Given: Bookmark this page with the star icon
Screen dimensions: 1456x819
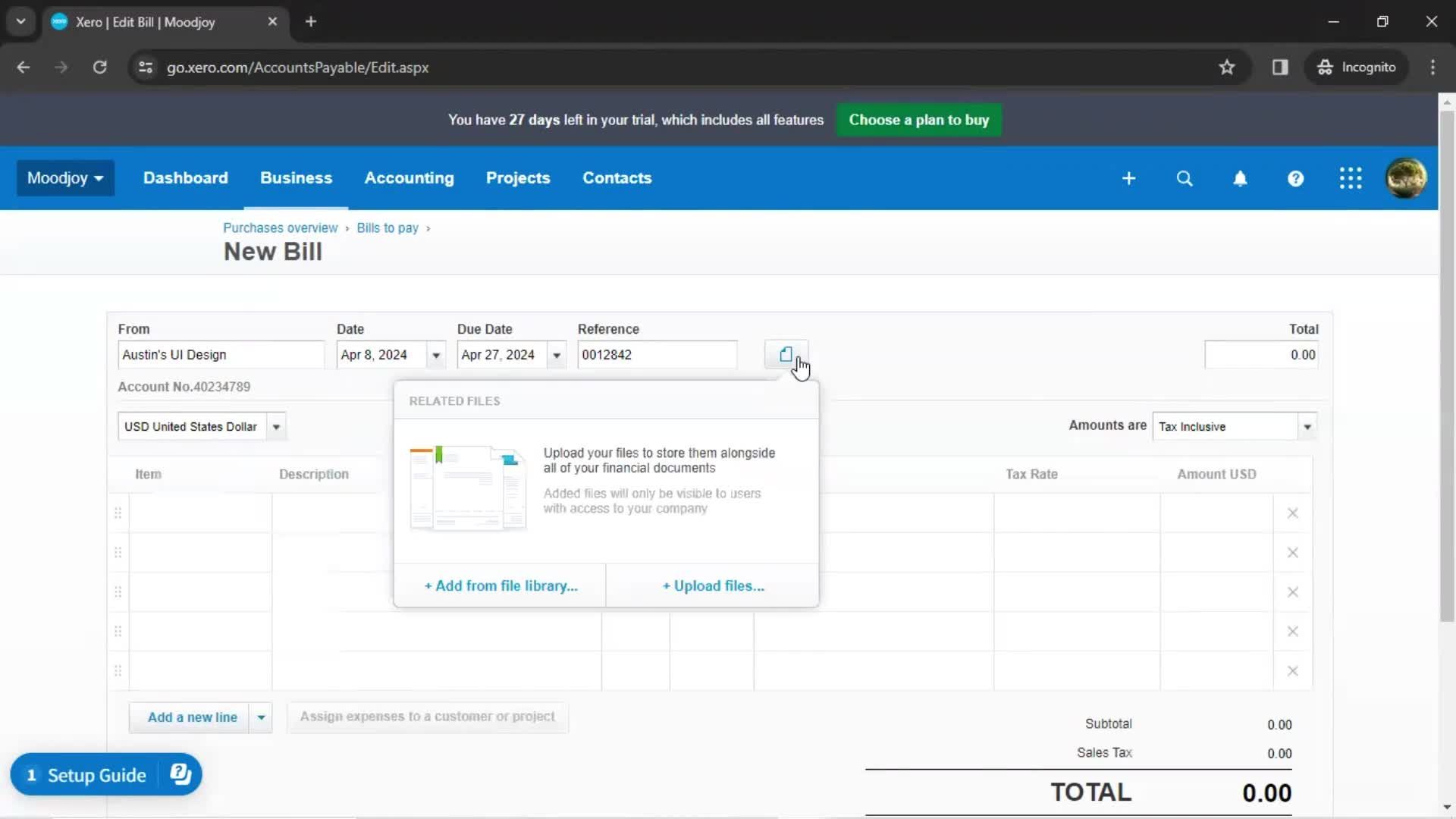Looking at the screenshot, I should (1227, 67).
